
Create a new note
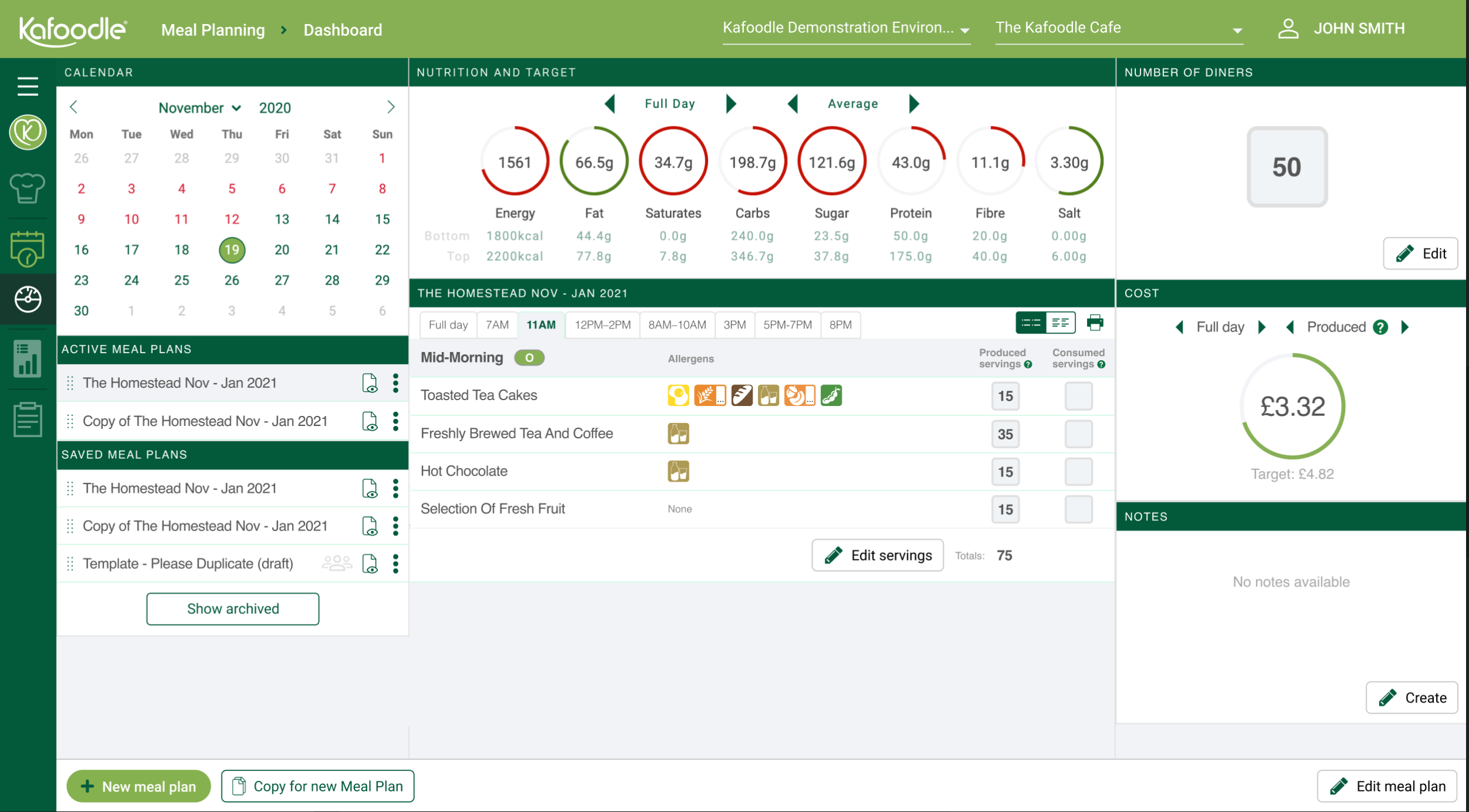1411,697
